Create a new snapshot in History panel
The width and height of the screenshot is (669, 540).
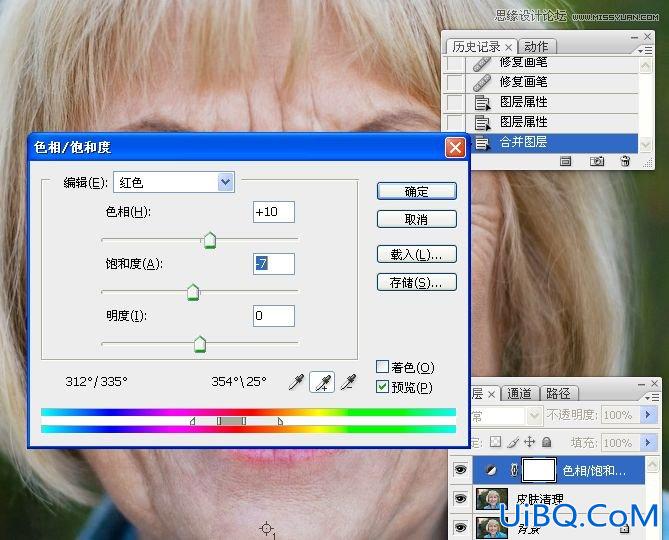596,161
